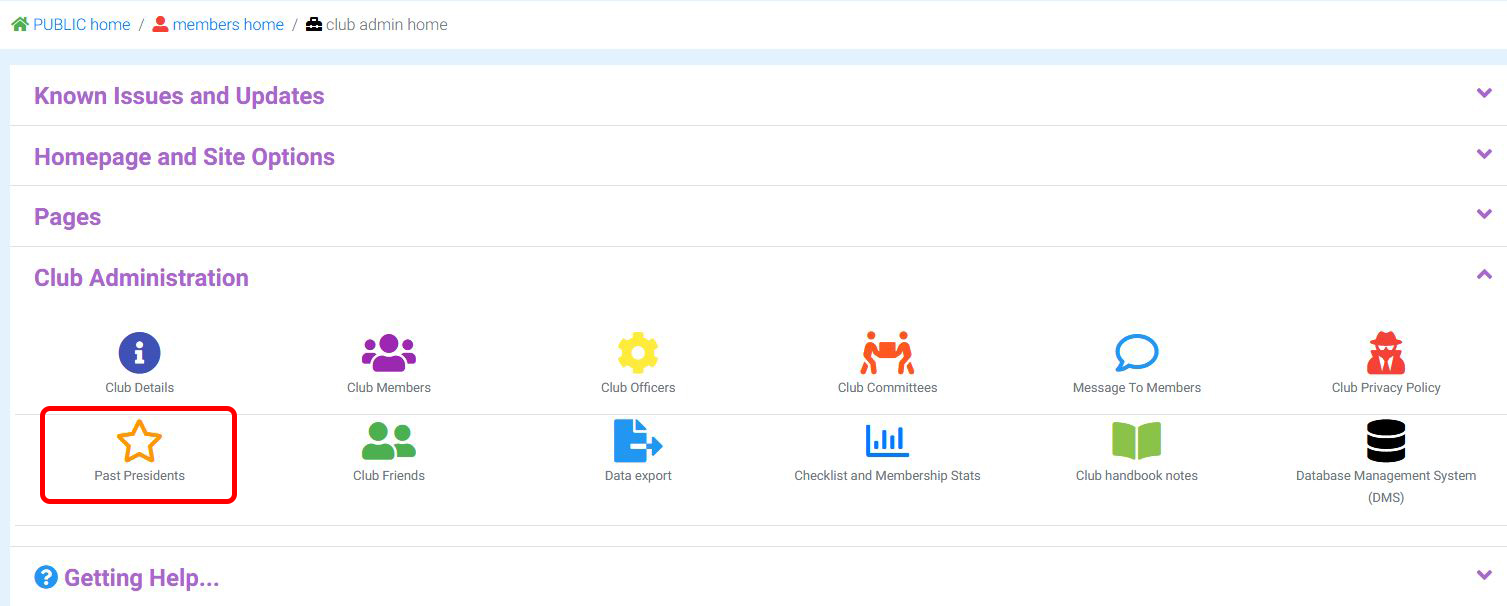This screenshot has height=606, width=1507.
Task: Go to members home breadcrumb link
Action: [x=228, y=24]
